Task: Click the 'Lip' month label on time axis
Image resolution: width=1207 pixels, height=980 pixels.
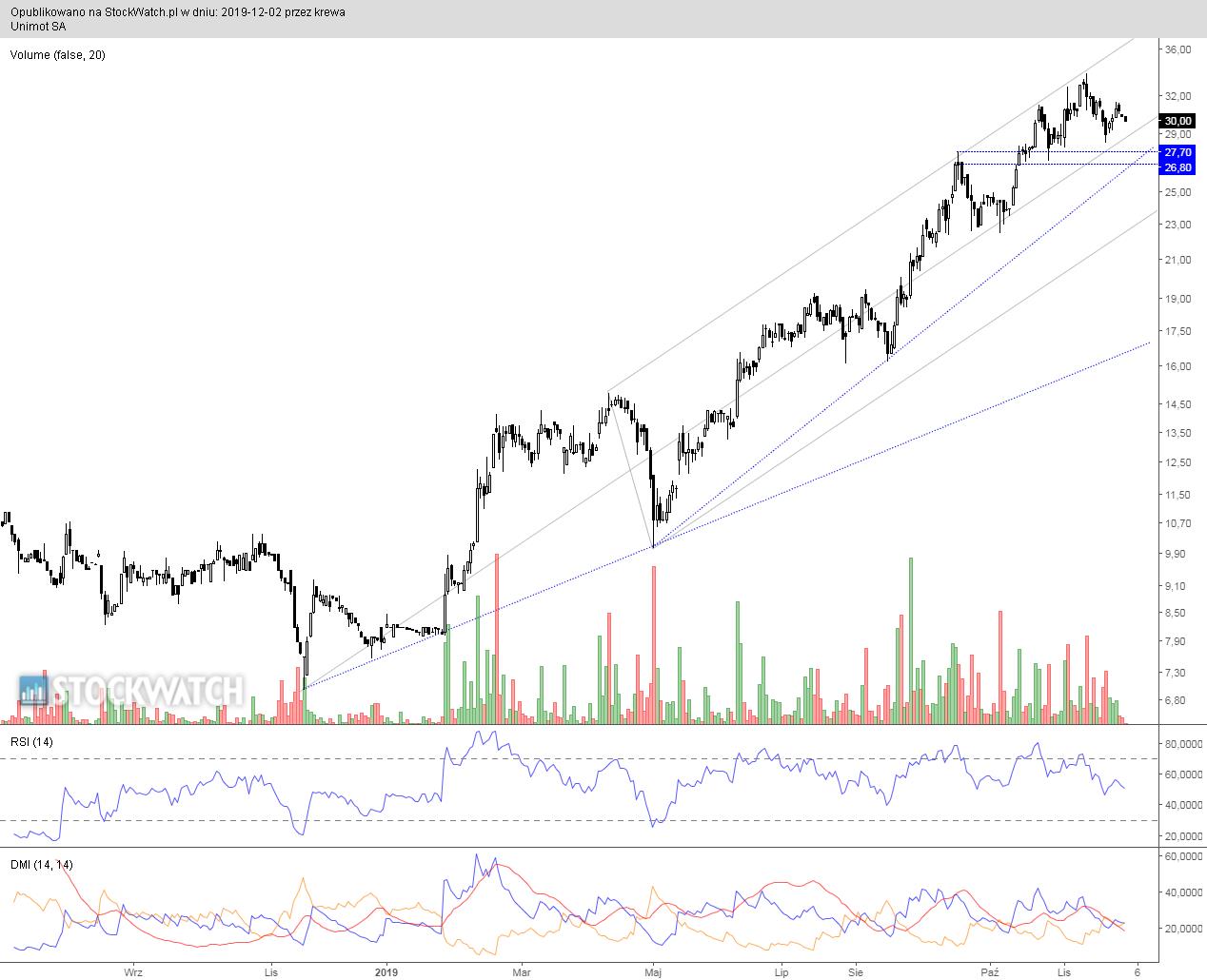Action: 782,972
